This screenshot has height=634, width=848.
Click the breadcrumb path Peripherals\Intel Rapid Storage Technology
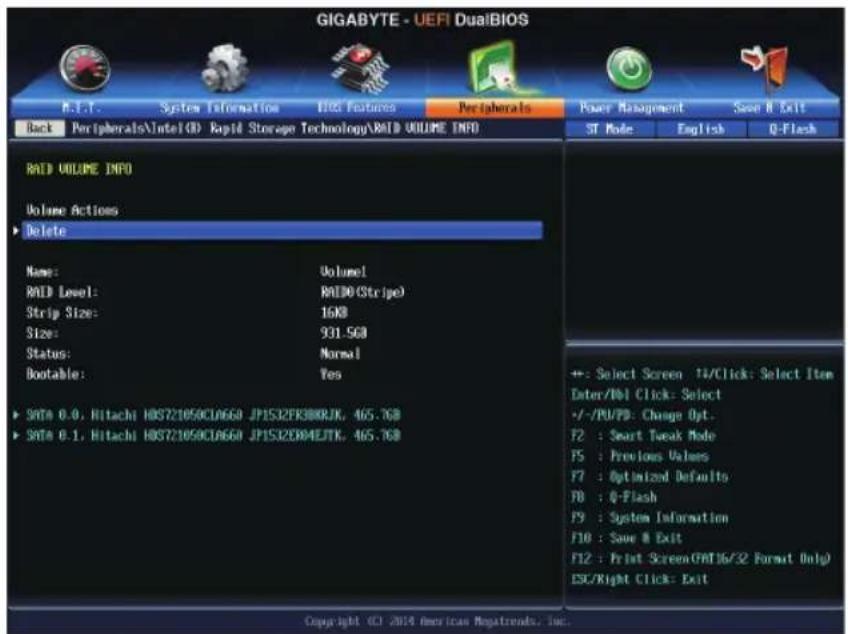pos(275,128)
